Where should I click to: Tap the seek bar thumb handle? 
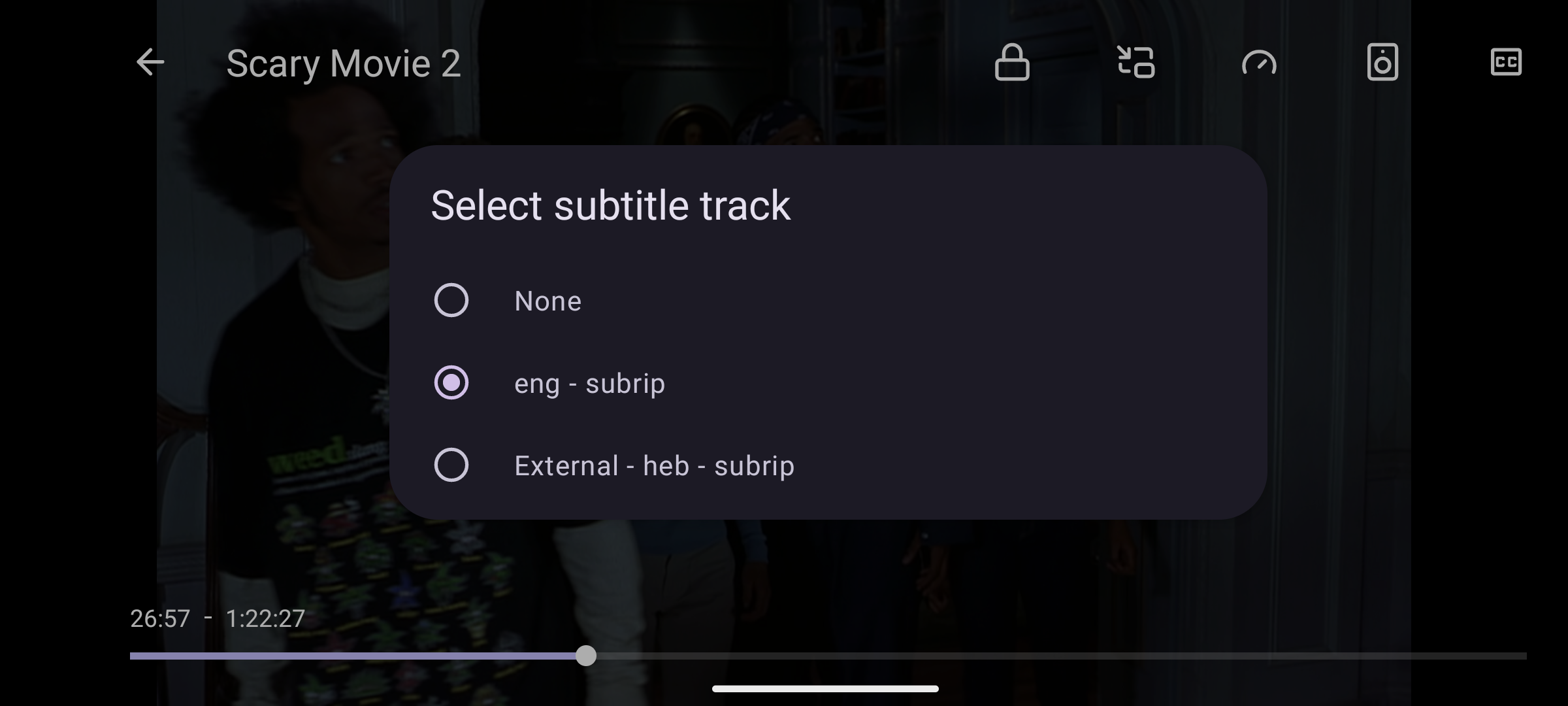coord(586,656)
